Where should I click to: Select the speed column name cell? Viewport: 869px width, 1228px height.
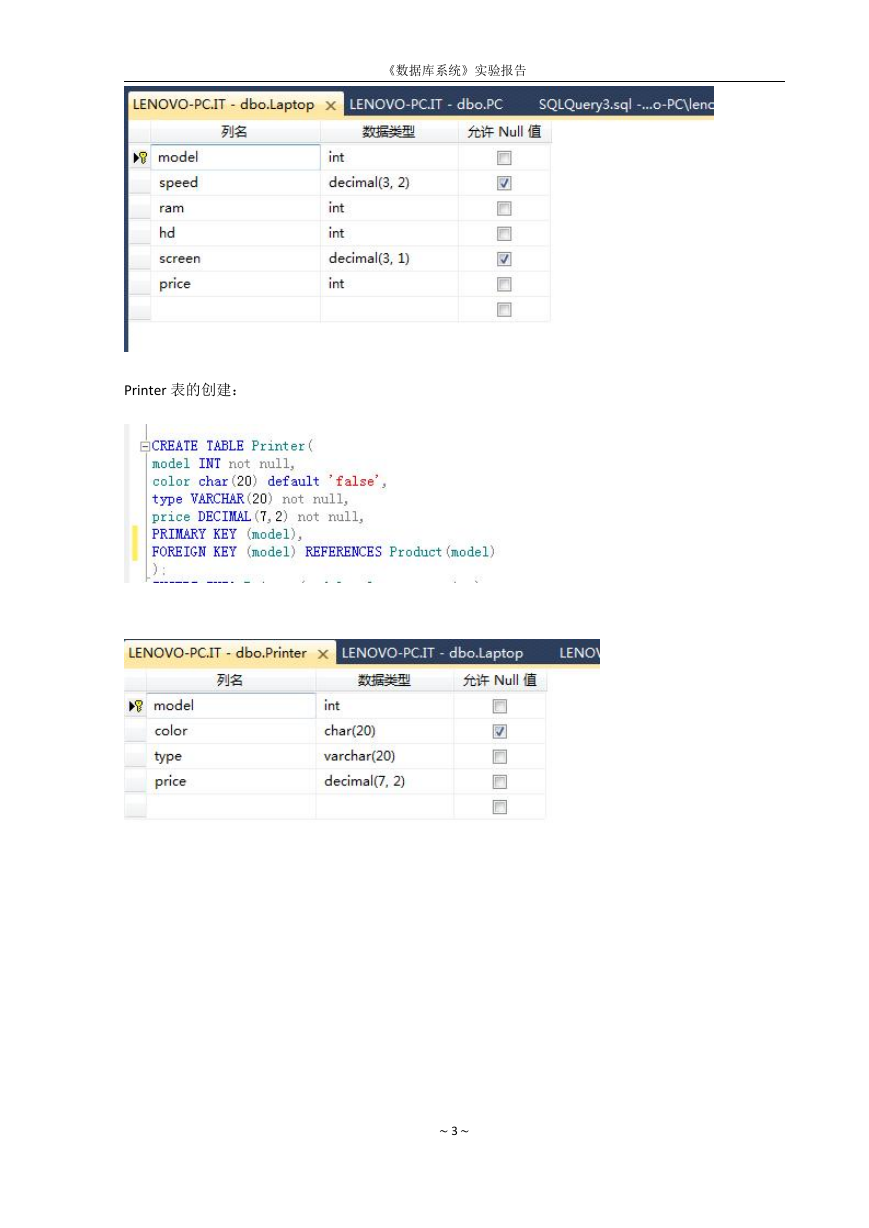click(235, 183)
